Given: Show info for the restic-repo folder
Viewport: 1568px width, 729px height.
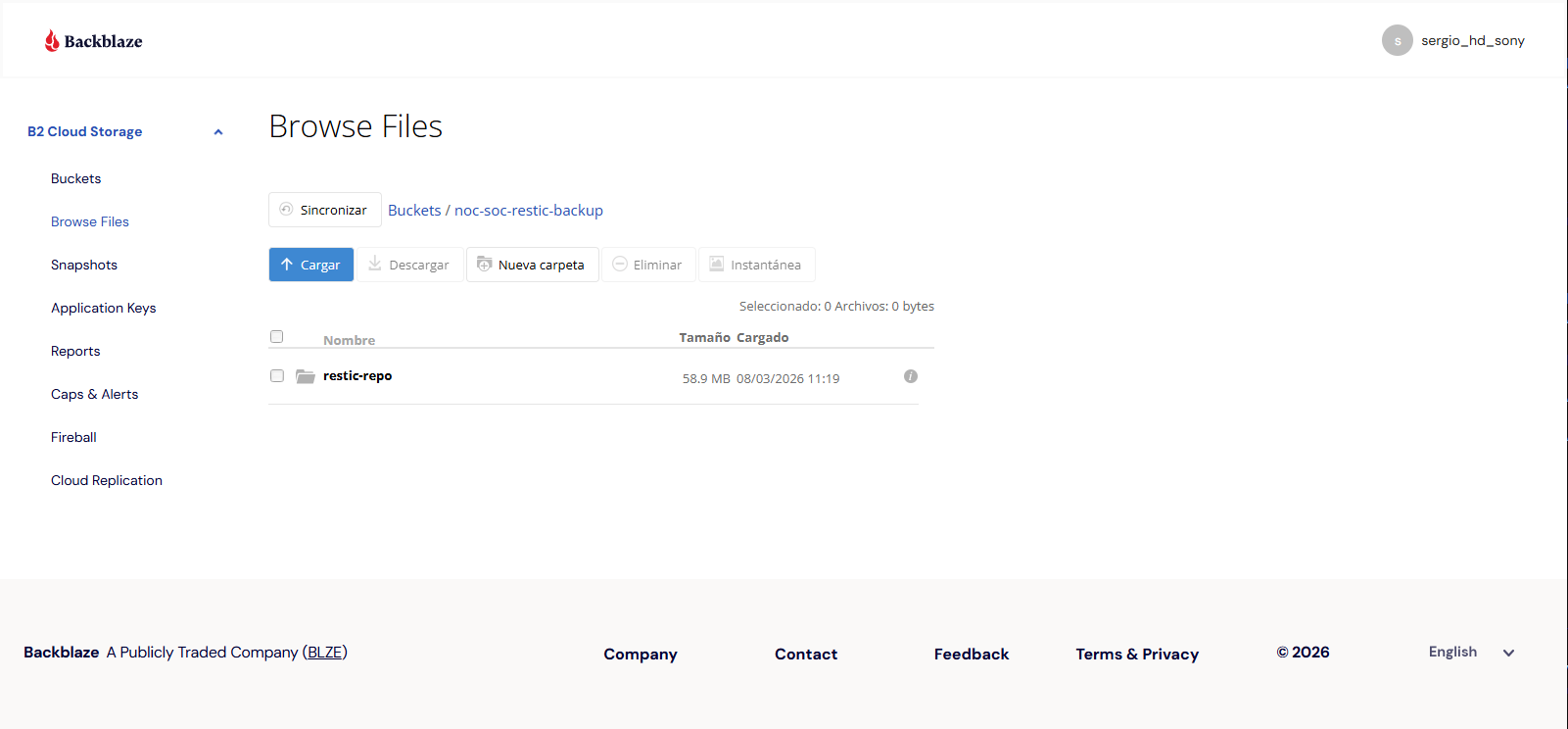Looking at the screenshot, I should click(x=911, y=376).
